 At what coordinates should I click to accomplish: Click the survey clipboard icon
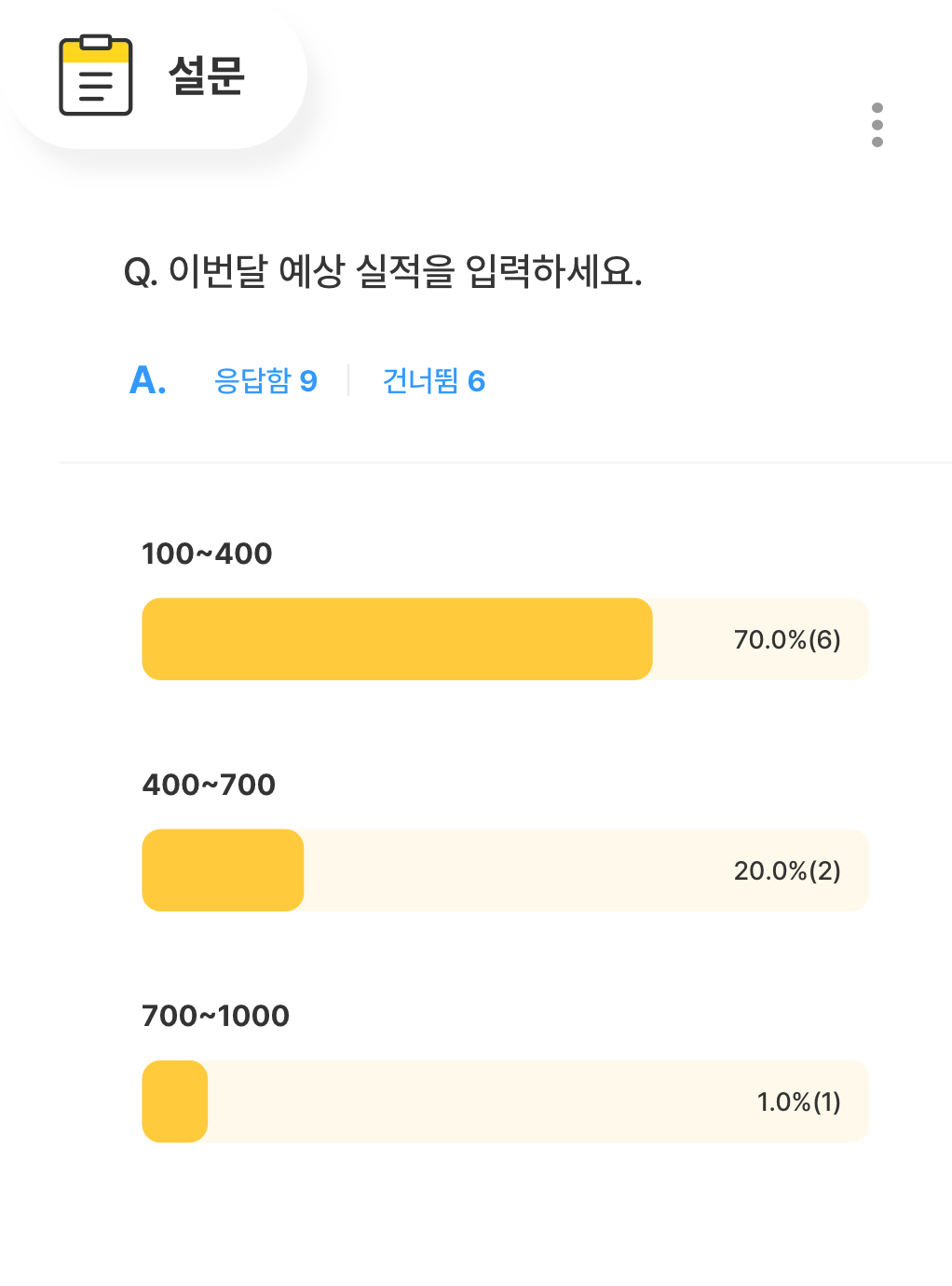(95, 75)
